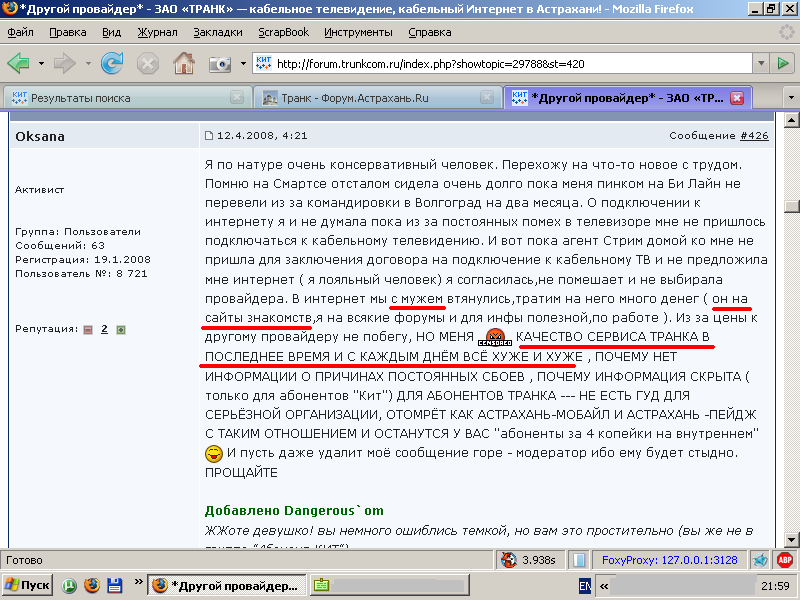Click the taskbar clock showing 21:59
800x600 pixels.
click(775, 586)
